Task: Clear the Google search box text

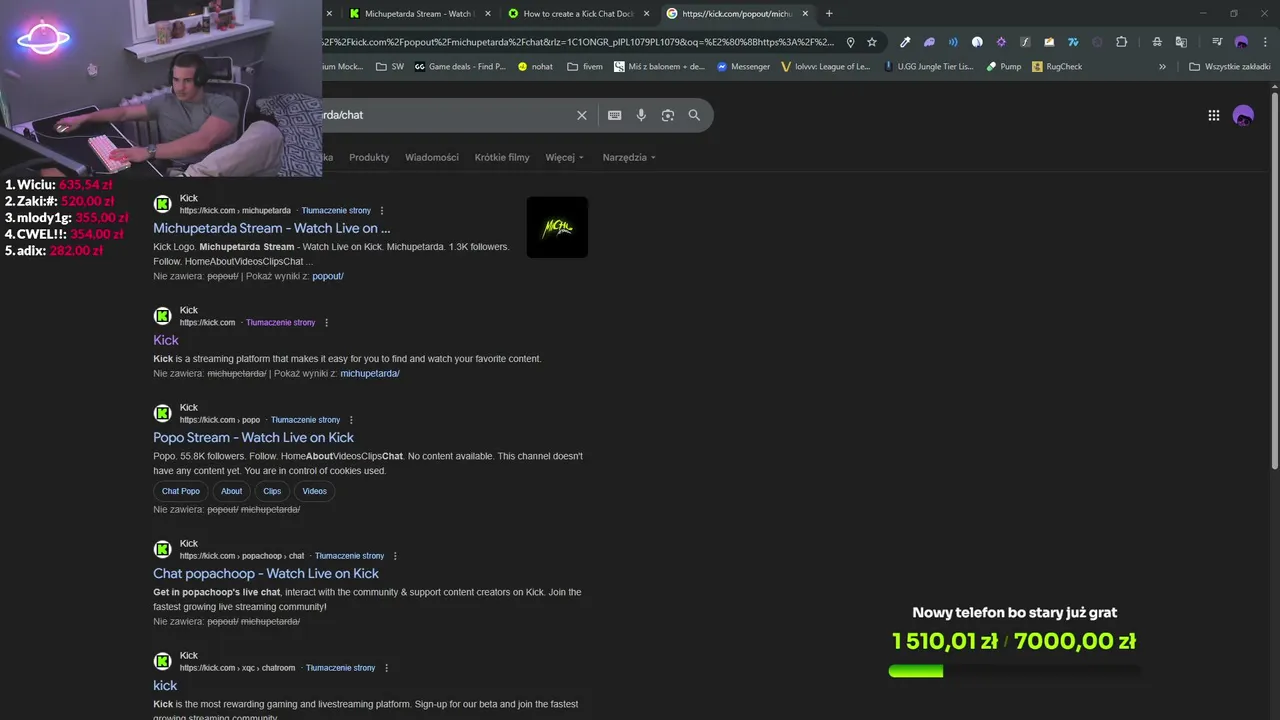Action: pos(582,115)
